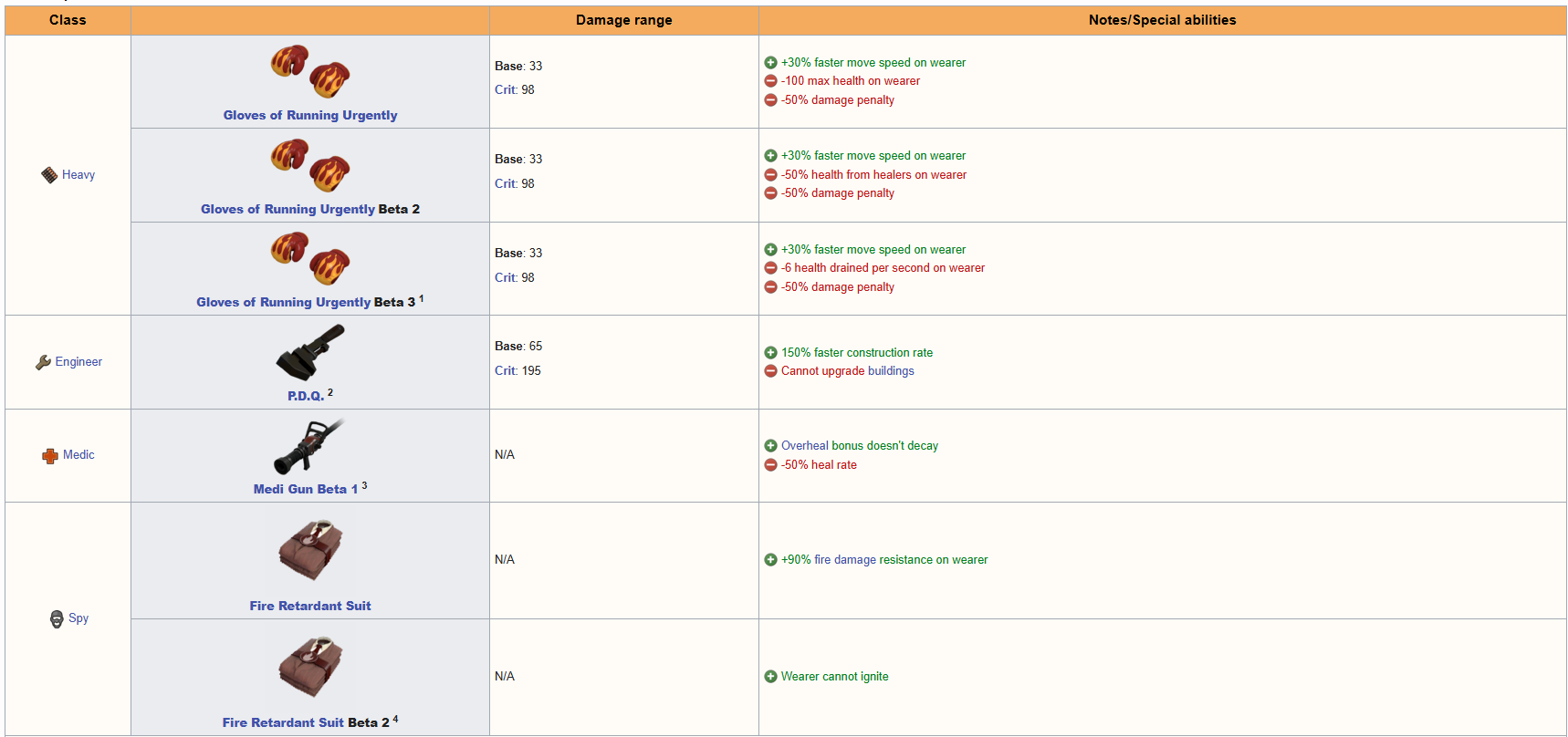Jump to footnote 1 after Beta 3

coord(421,299)
